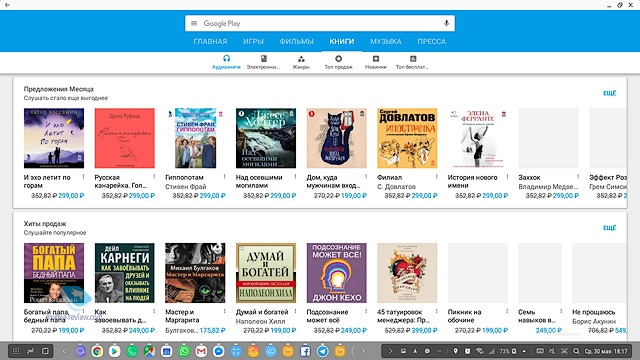Select the Аудиокниги headphones category
Screen dimensions: 640x360
click(x=226, y=62)
